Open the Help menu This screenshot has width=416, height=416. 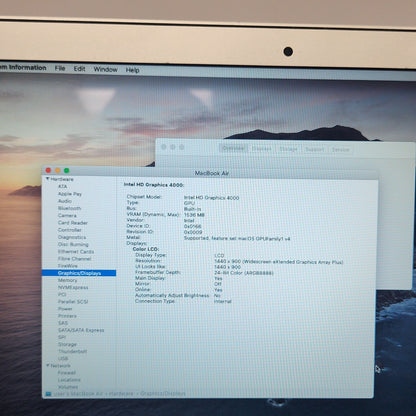132,70
